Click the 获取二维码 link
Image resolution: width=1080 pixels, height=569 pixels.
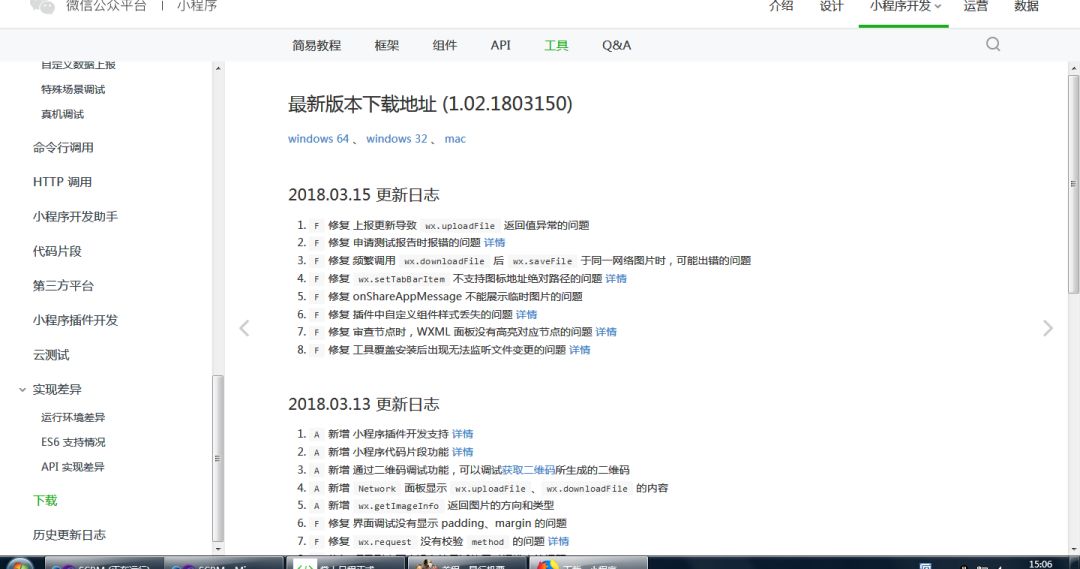(528, 470)
